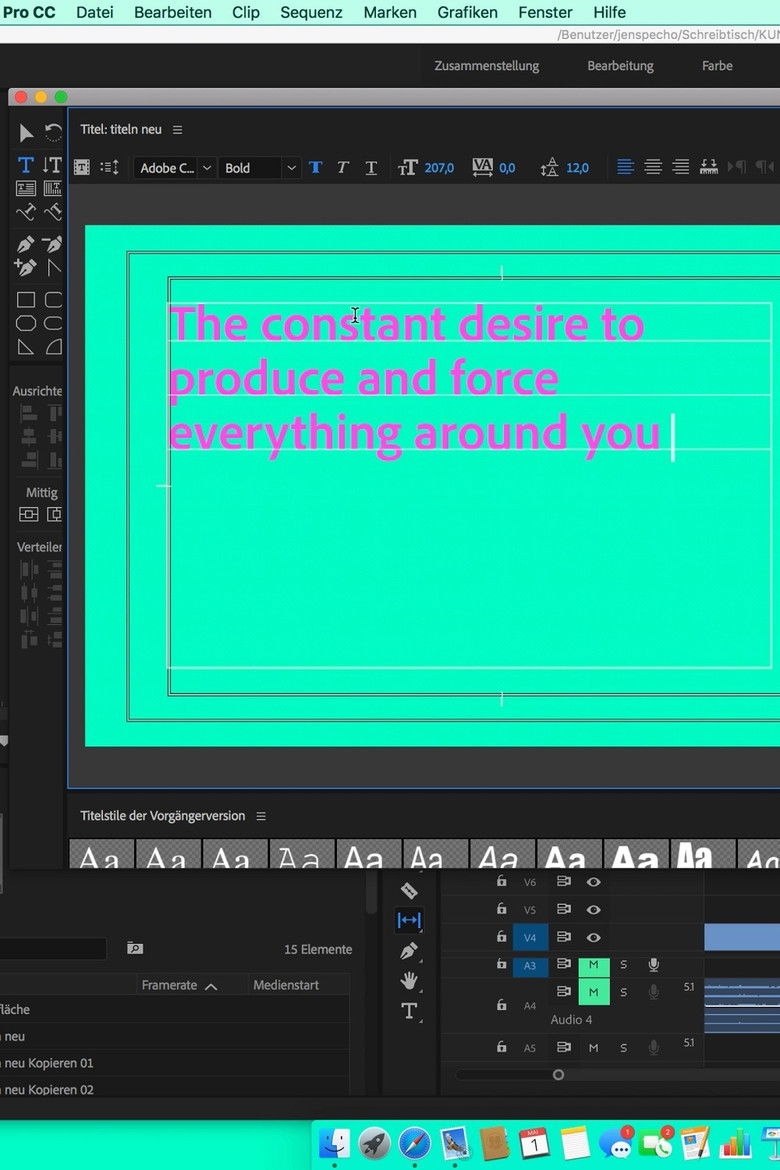Open the Titel panel hamburger menu
The width and height of the screenshot is (780, 1170).
pos(178,130)
